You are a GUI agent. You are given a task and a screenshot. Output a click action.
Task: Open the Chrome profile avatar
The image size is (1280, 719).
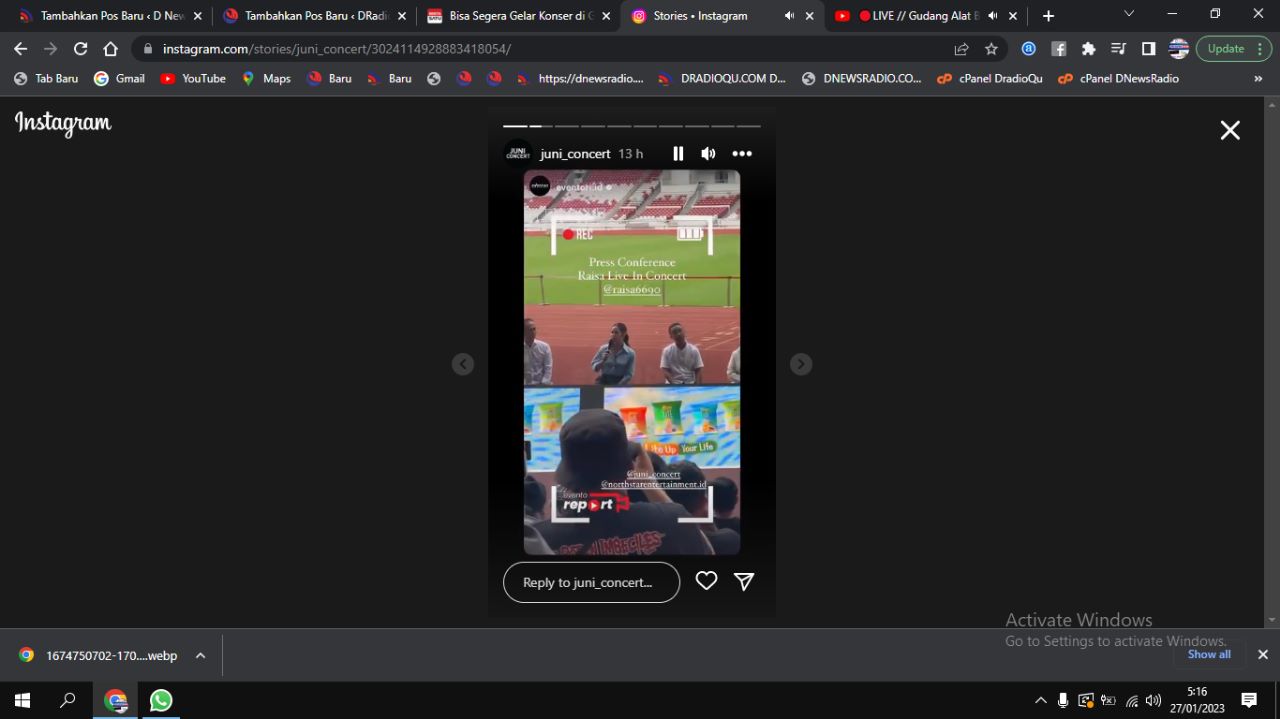click(x=1178, y=48)
